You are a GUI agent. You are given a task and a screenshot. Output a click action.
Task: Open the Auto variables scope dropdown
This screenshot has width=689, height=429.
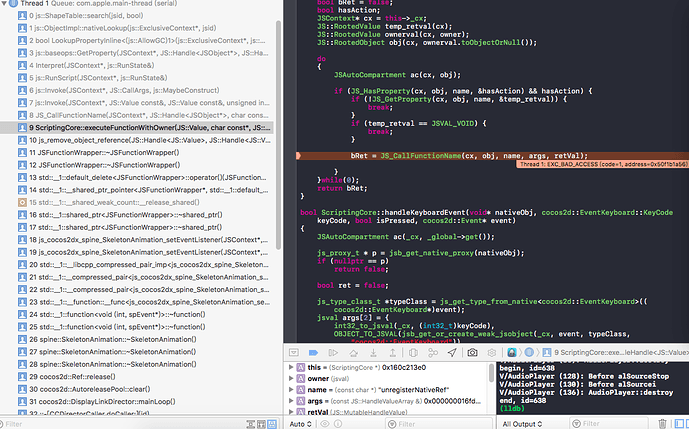click(301, 424)
